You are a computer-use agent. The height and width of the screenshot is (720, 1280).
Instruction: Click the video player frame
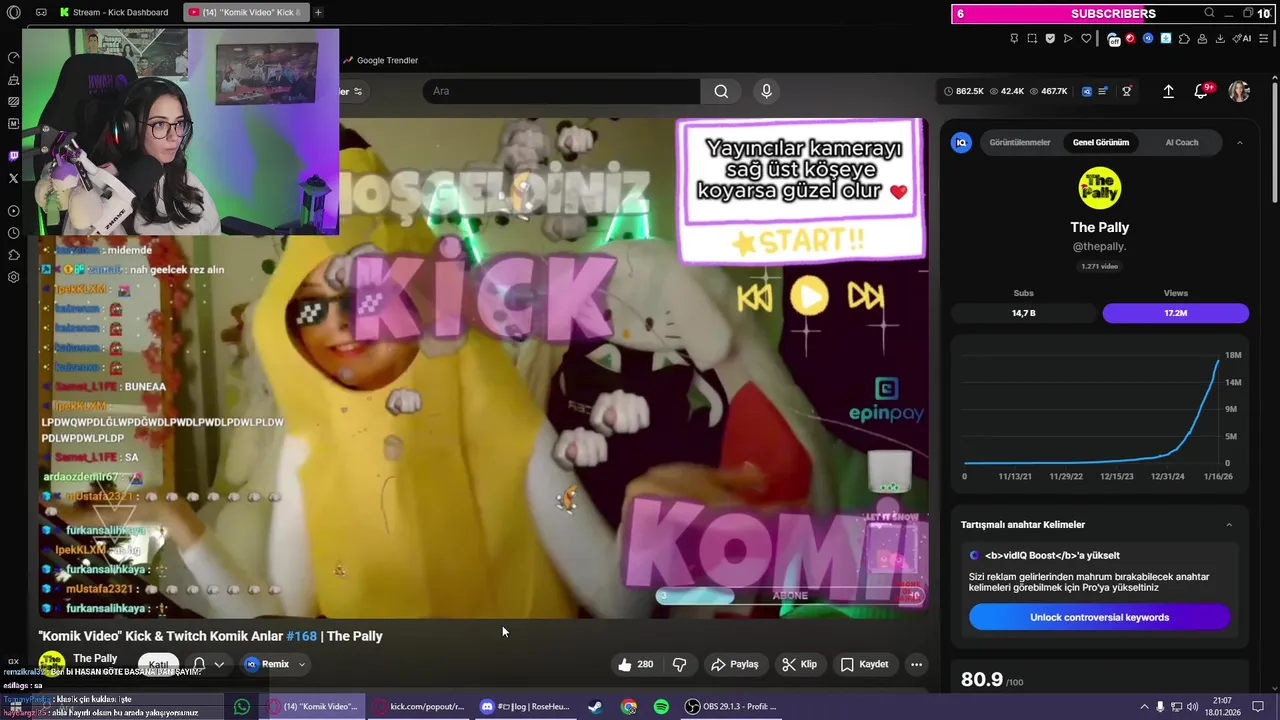click(484, 368)
